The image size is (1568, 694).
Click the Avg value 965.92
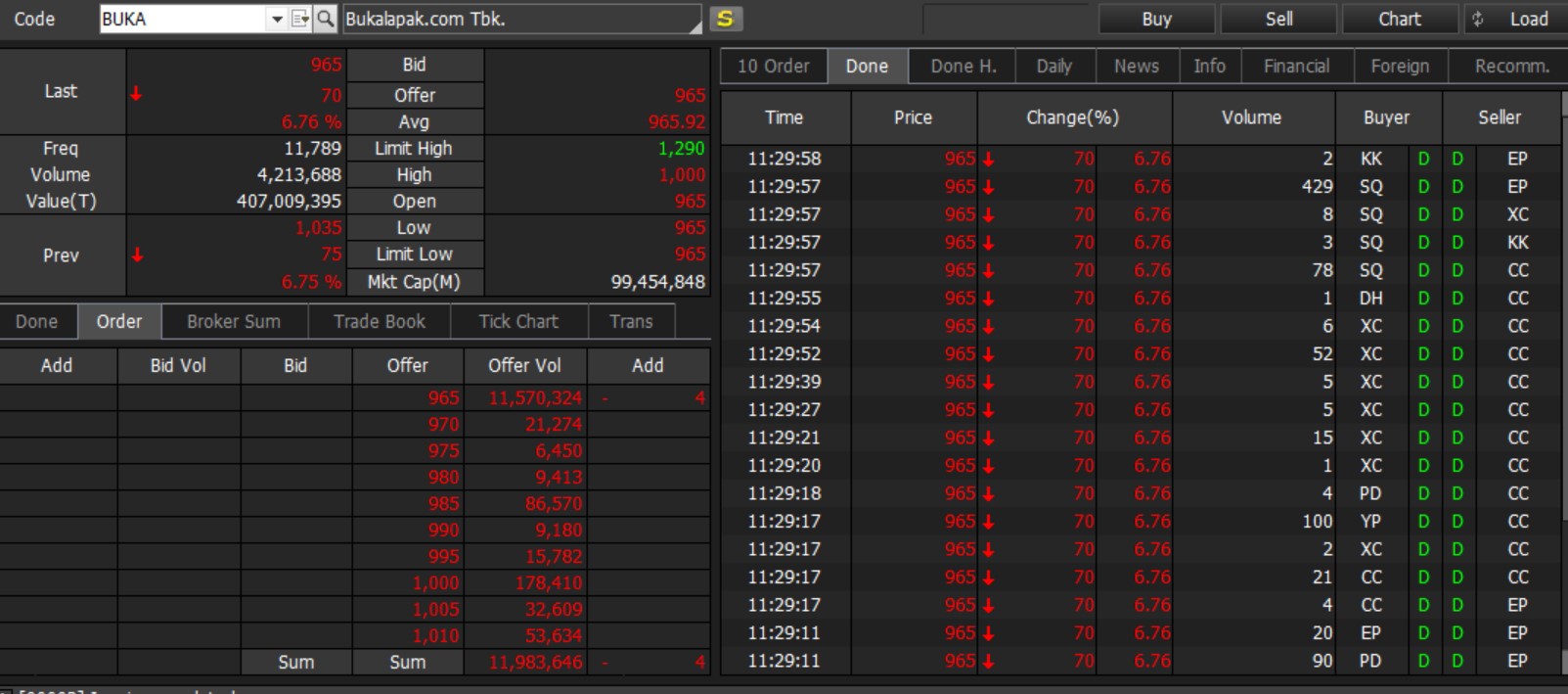click(676, 121)
